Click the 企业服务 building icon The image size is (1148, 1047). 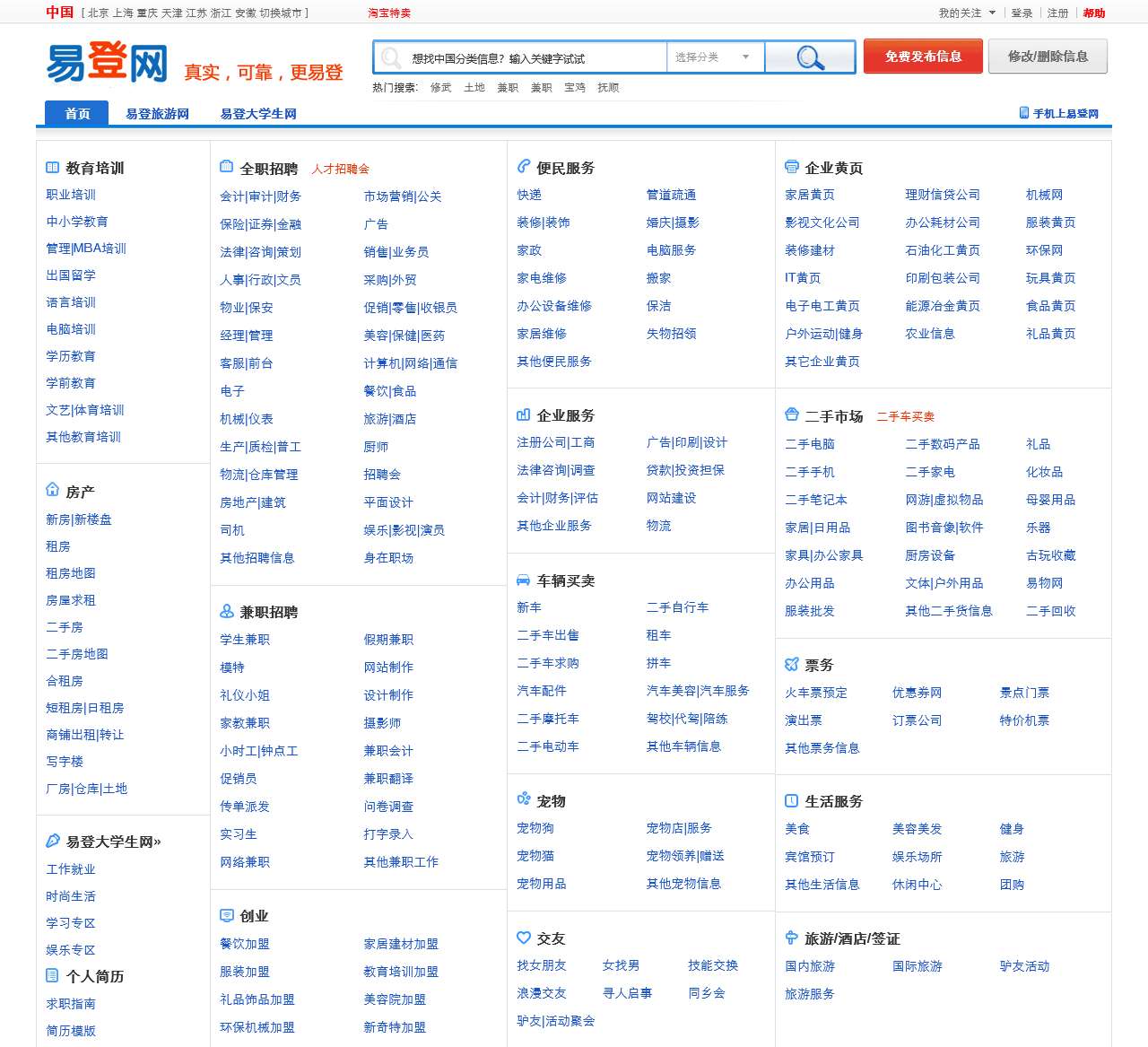tap(524, 414)
